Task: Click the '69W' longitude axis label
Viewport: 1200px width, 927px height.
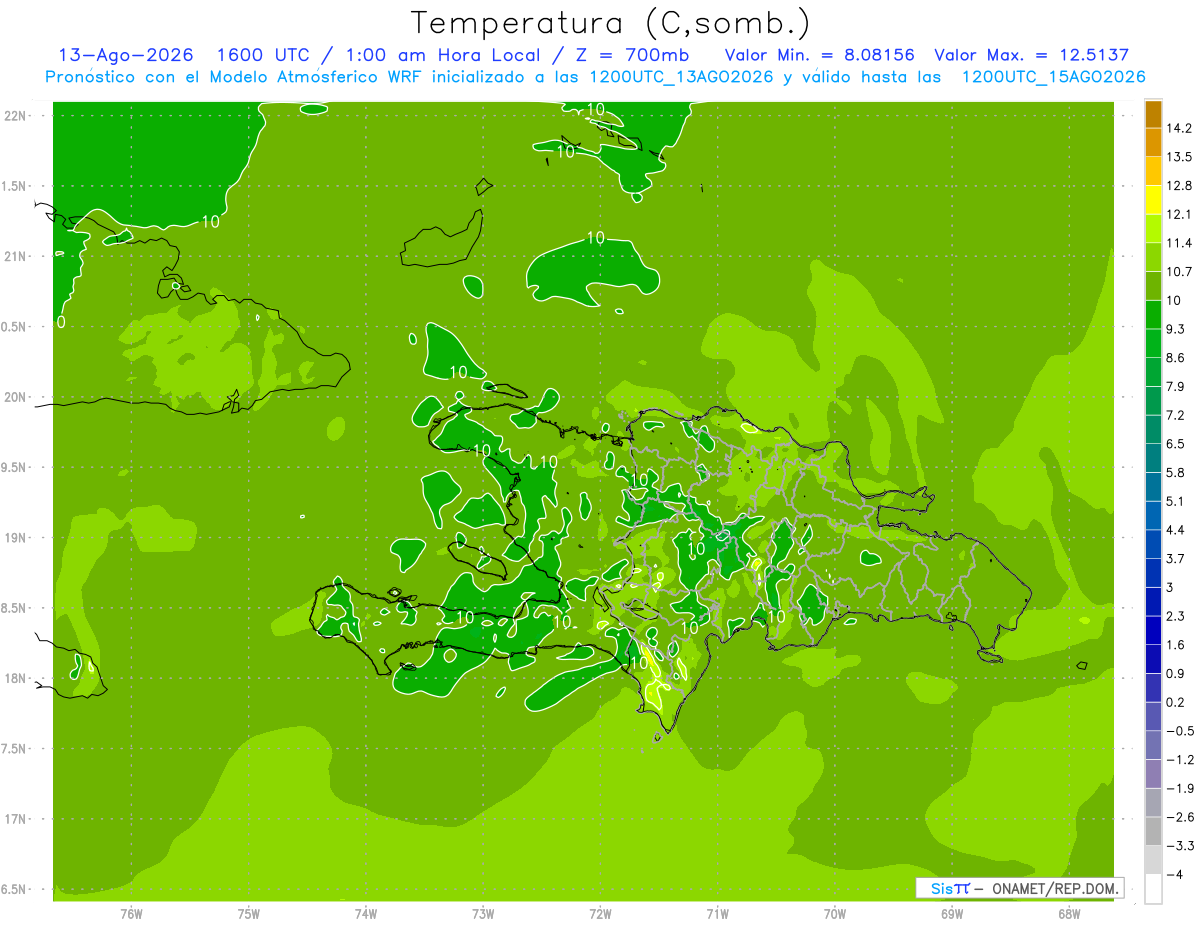Action: pos(952,914)
